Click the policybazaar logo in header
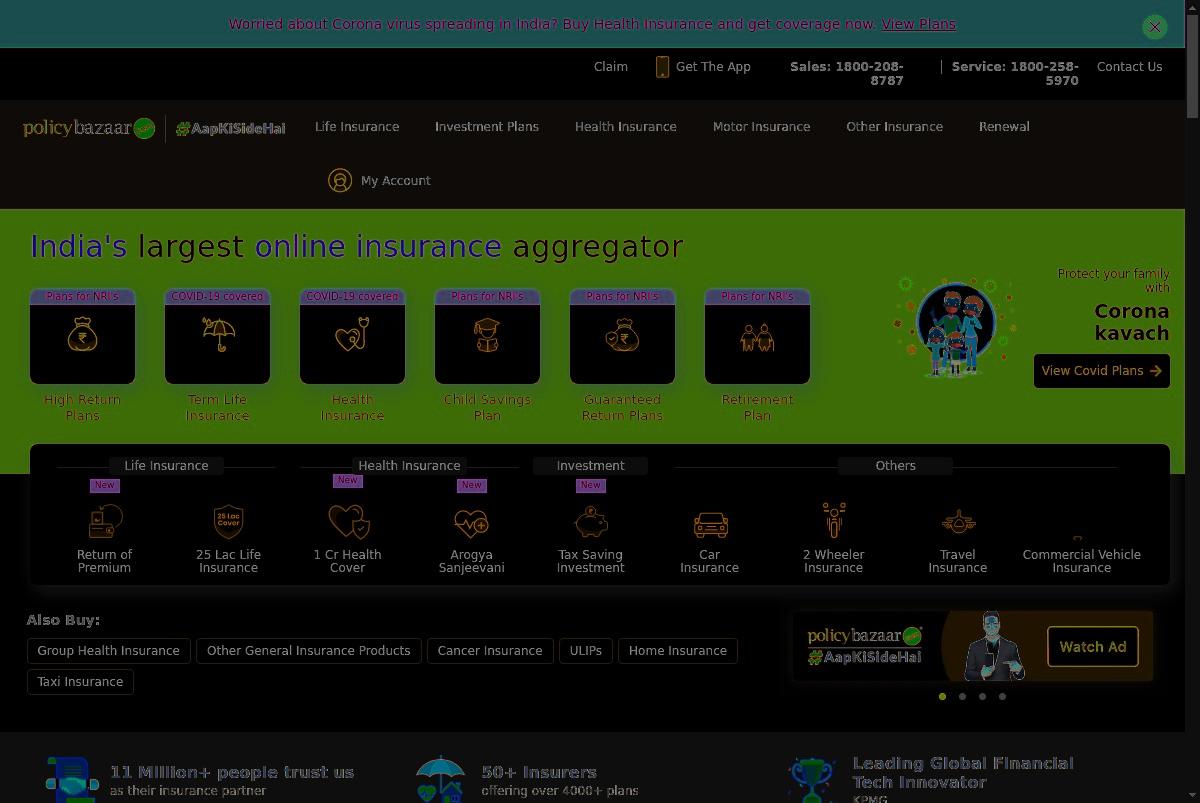1200x803 pixels. coord(89,128)
